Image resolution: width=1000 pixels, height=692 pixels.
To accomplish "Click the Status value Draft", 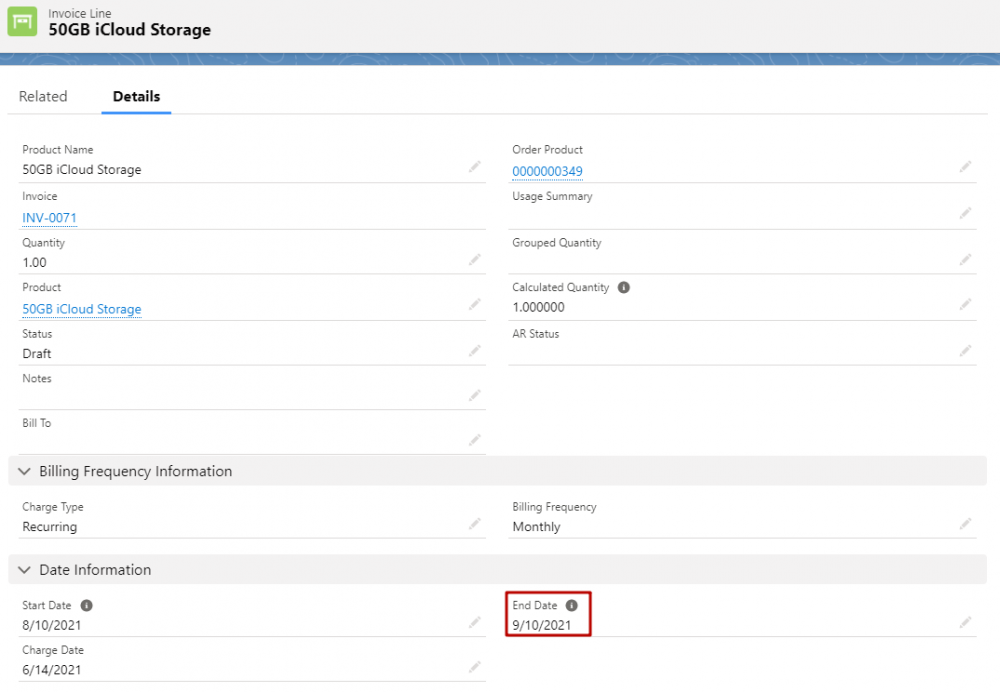I will pos(36,354).
